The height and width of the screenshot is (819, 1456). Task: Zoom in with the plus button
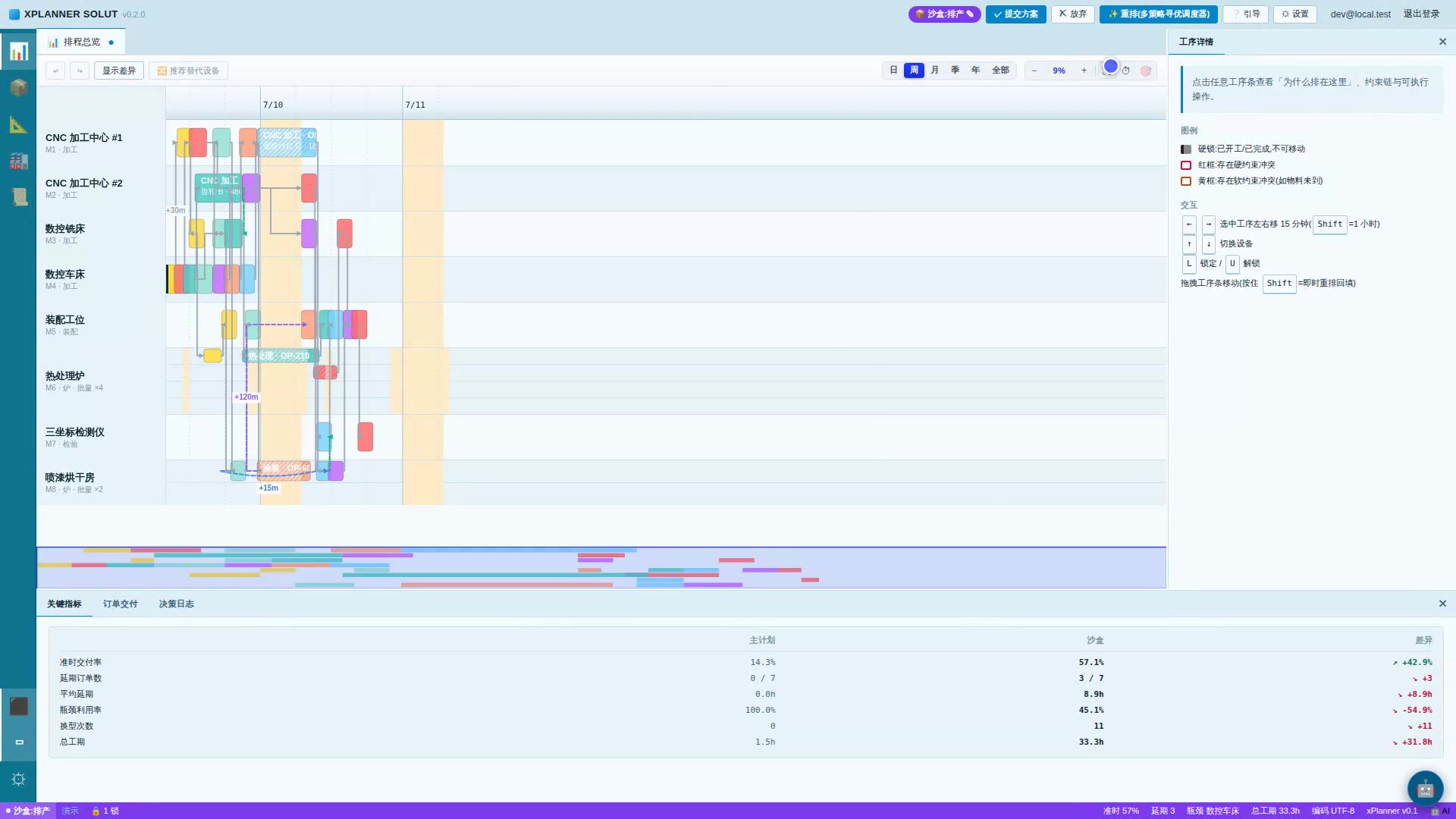click(x=1084, y=71)
